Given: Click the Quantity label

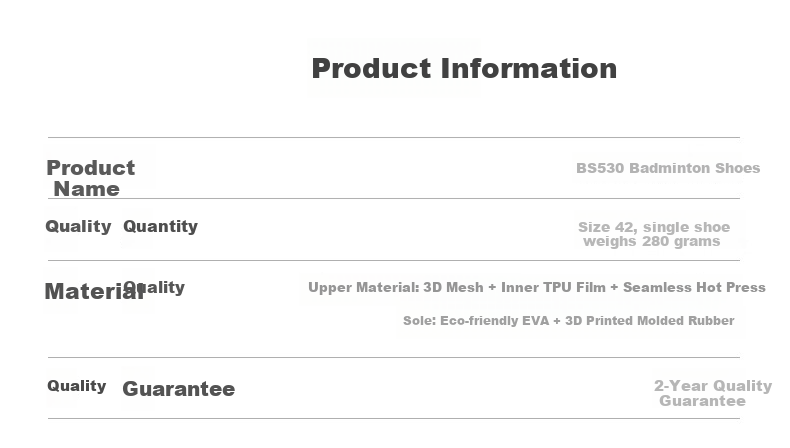Looking at the screenshot, I should click(160, 227).
